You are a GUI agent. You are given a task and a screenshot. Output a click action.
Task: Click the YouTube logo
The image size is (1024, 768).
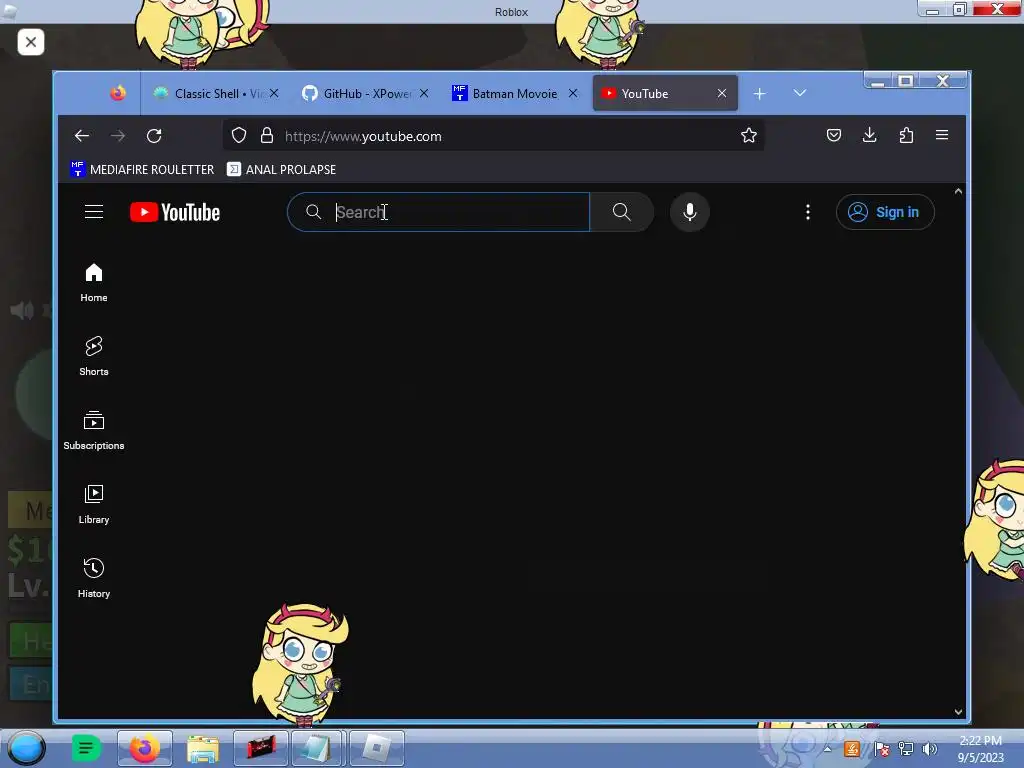[175, 212]
